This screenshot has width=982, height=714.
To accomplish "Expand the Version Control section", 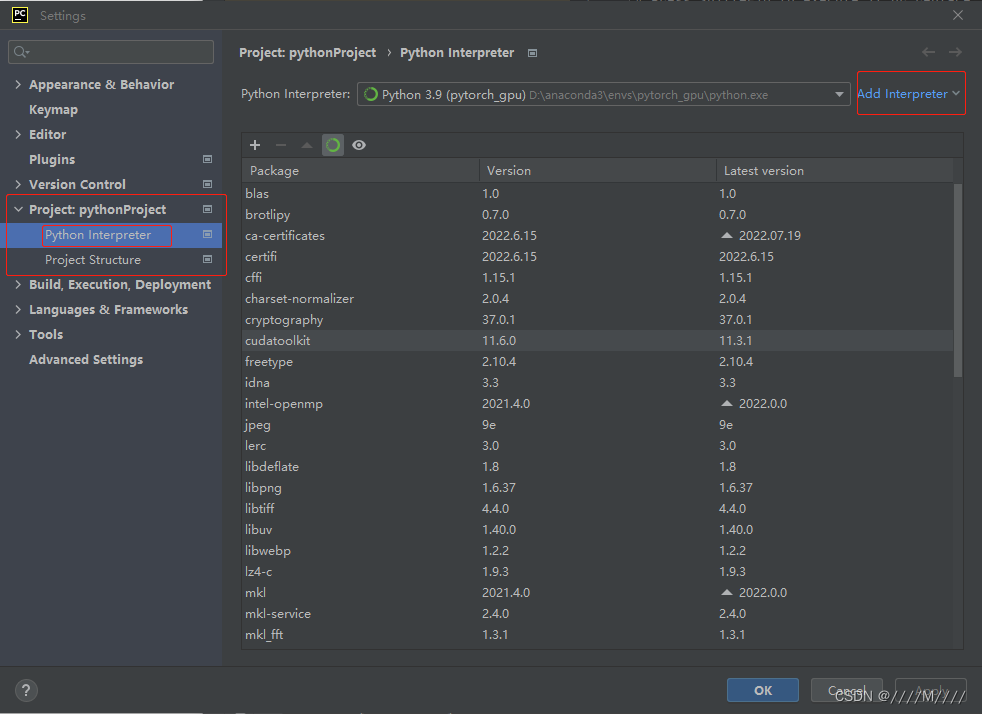I will point(18,184).
